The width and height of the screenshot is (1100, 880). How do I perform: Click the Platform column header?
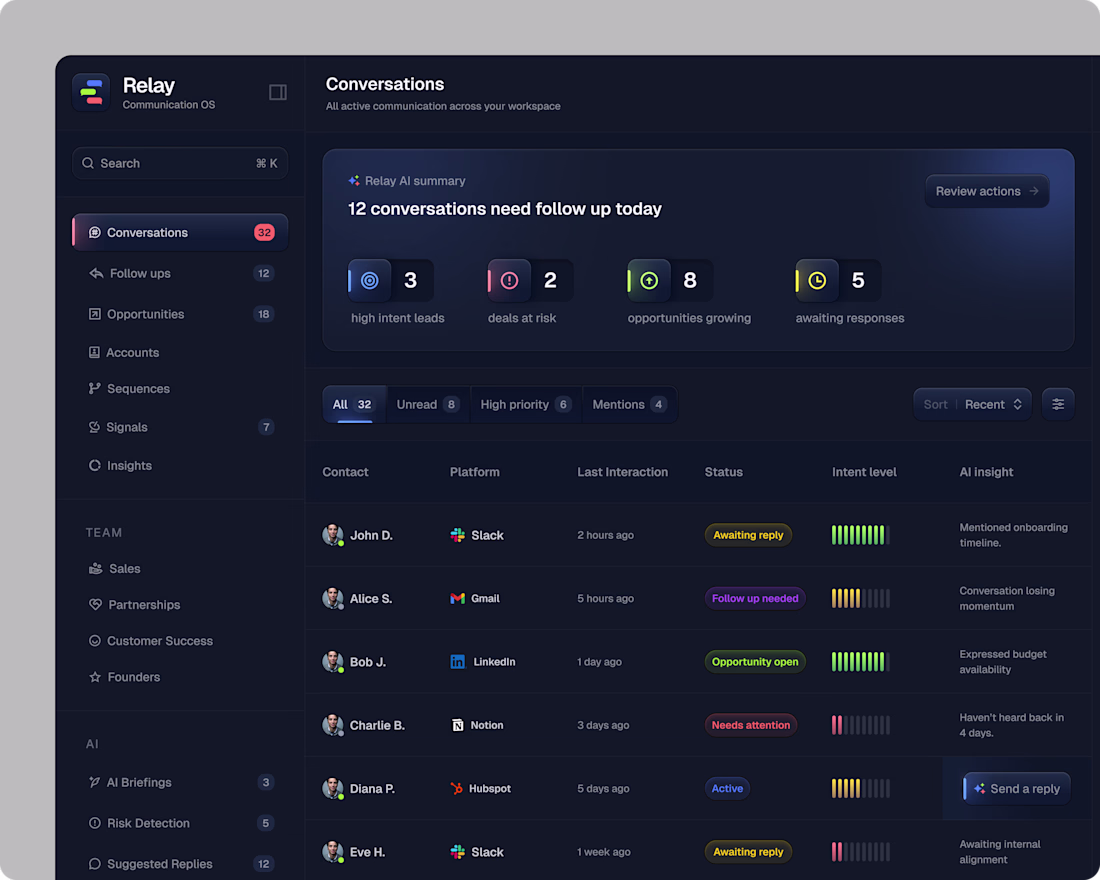(475, 472)
